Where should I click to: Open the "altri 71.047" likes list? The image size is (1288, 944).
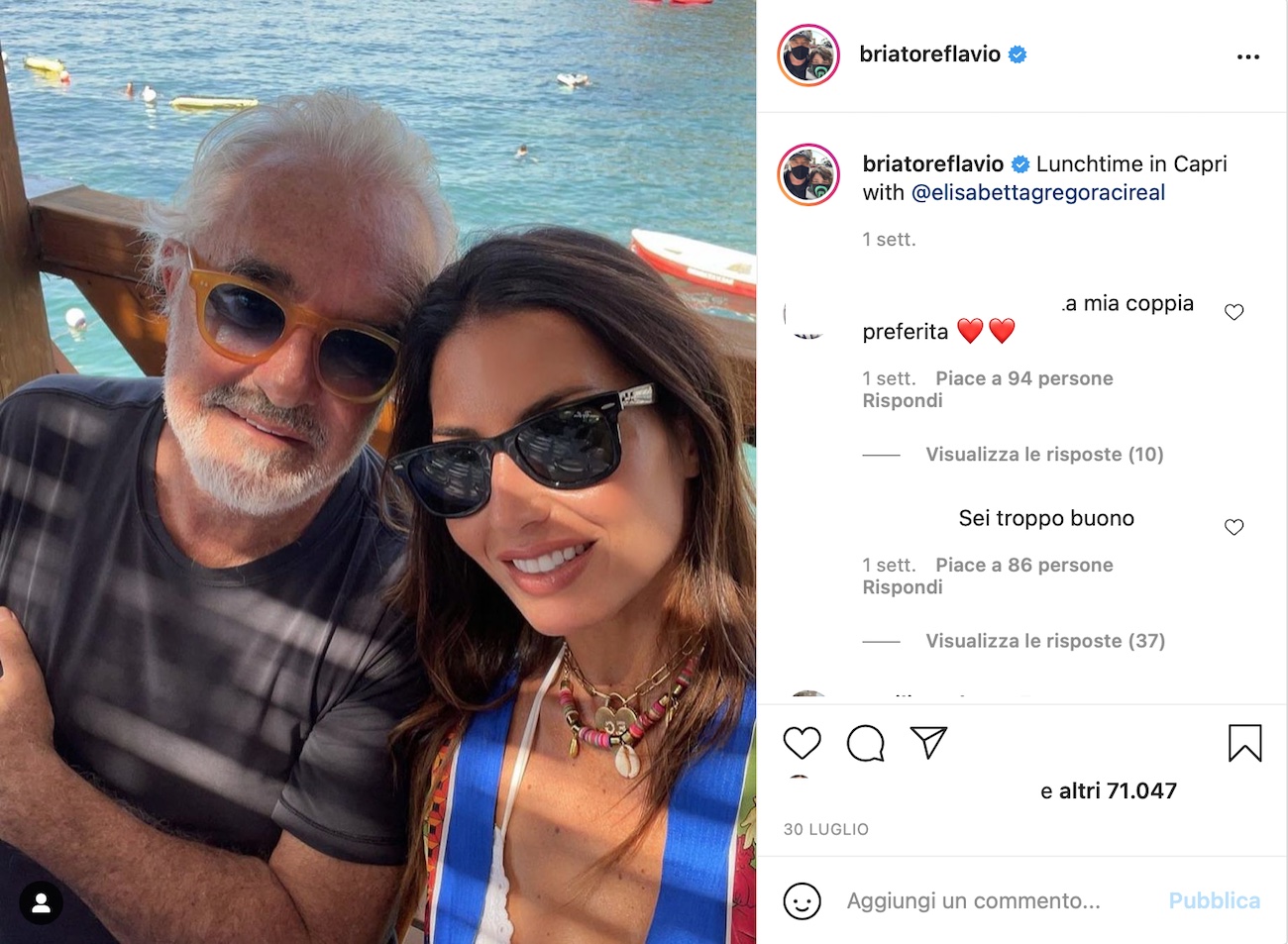tap(1118, 790)
